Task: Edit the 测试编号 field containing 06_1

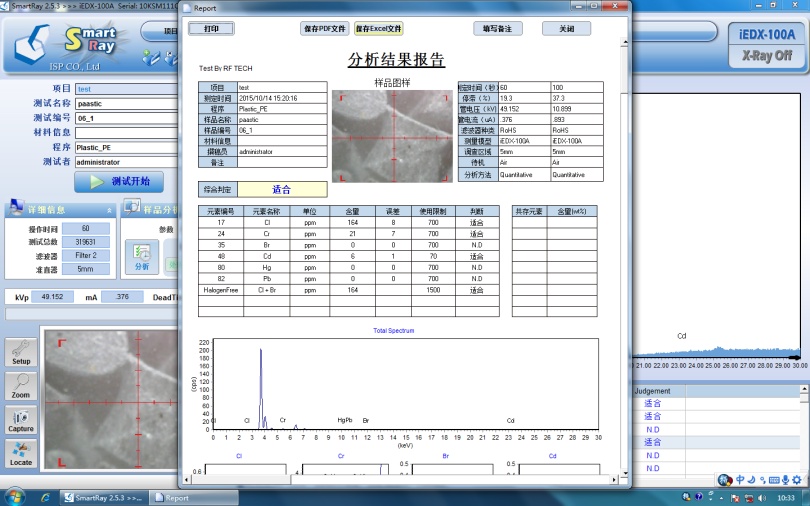Action: 127,118
